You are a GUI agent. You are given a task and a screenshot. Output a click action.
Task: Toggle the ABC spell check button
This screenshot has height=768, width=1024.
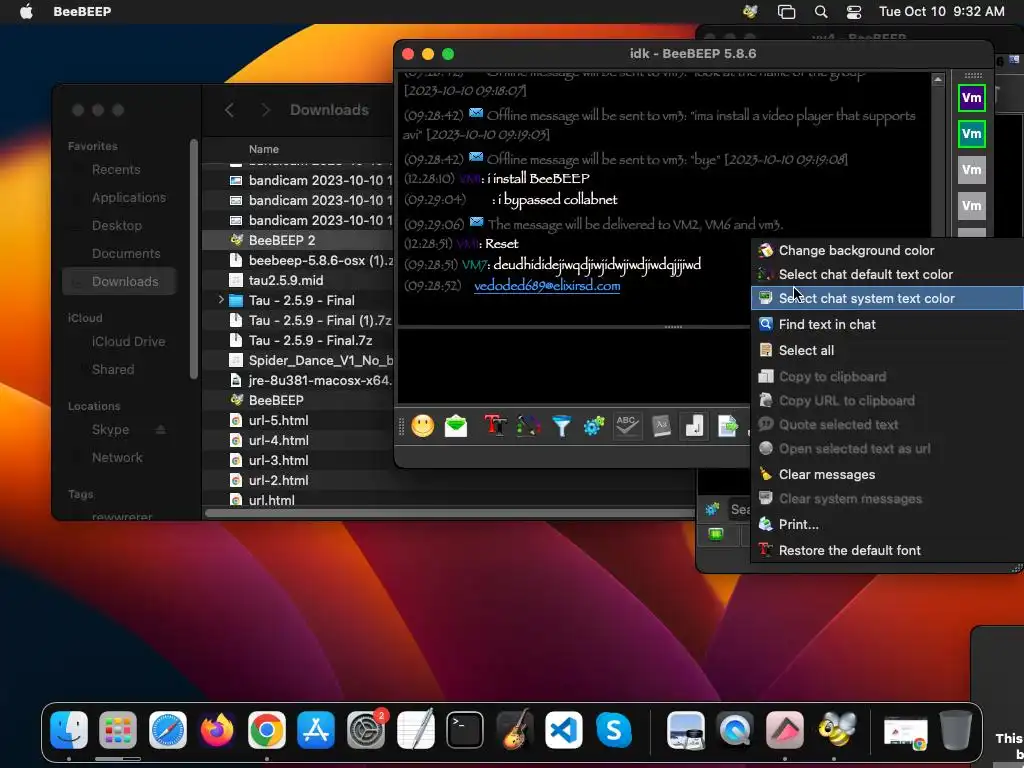point(627,426)
